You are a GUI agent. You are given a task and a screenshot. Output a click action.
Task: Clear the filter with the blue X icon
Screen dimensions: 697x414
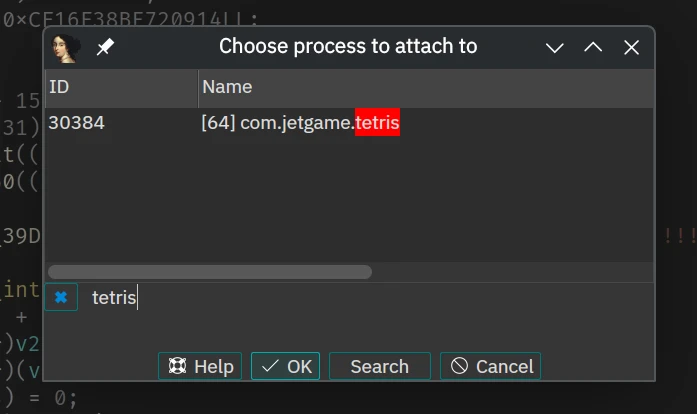click(x=61, y=297)
